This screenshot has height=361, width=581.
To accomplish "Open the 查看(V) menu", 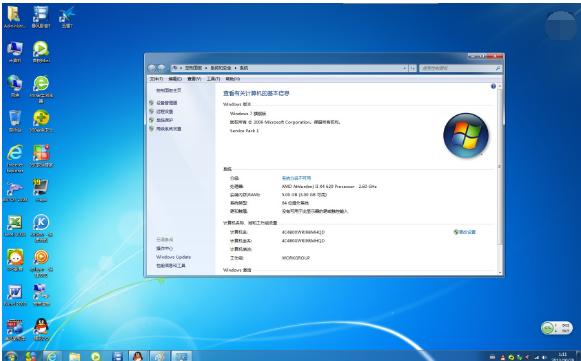I will click(194, 79).
